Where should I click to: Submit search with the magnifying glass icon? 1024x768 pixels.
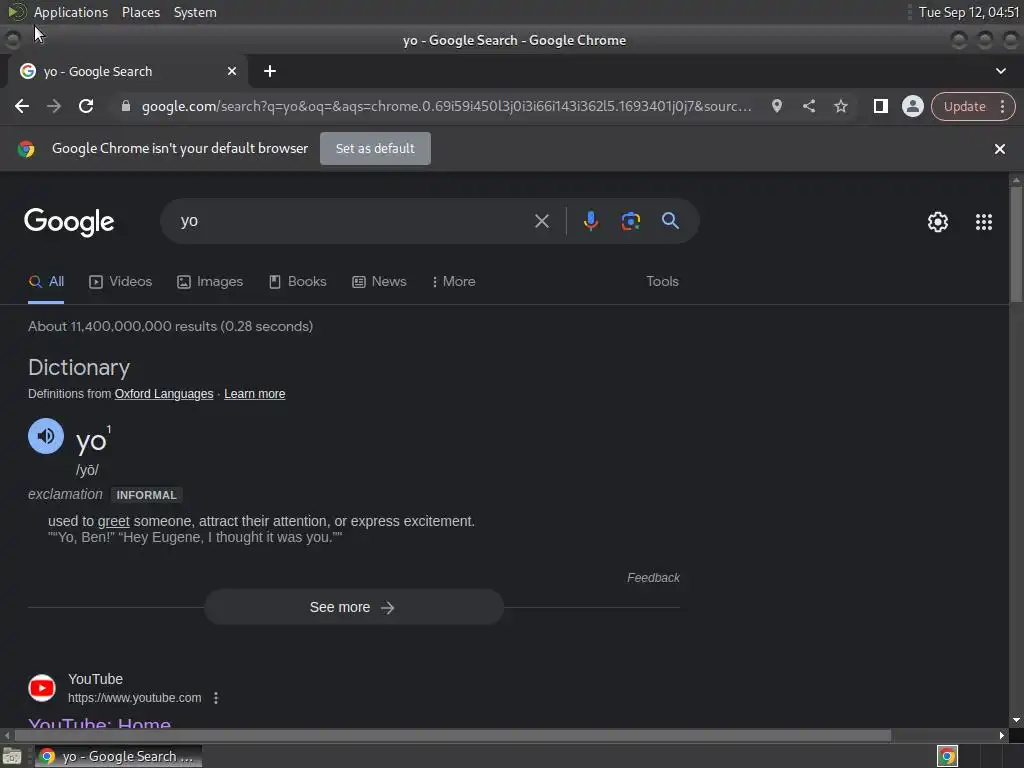[x=670, y=221]
